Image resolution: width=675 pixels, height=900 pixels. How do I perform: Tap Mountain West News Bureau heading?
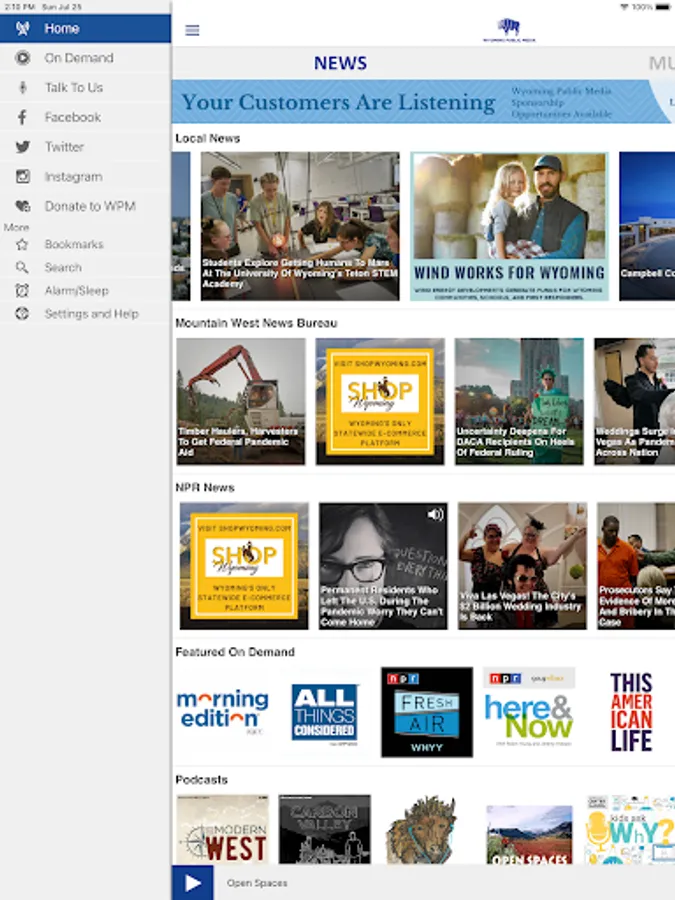click(256, 323)
